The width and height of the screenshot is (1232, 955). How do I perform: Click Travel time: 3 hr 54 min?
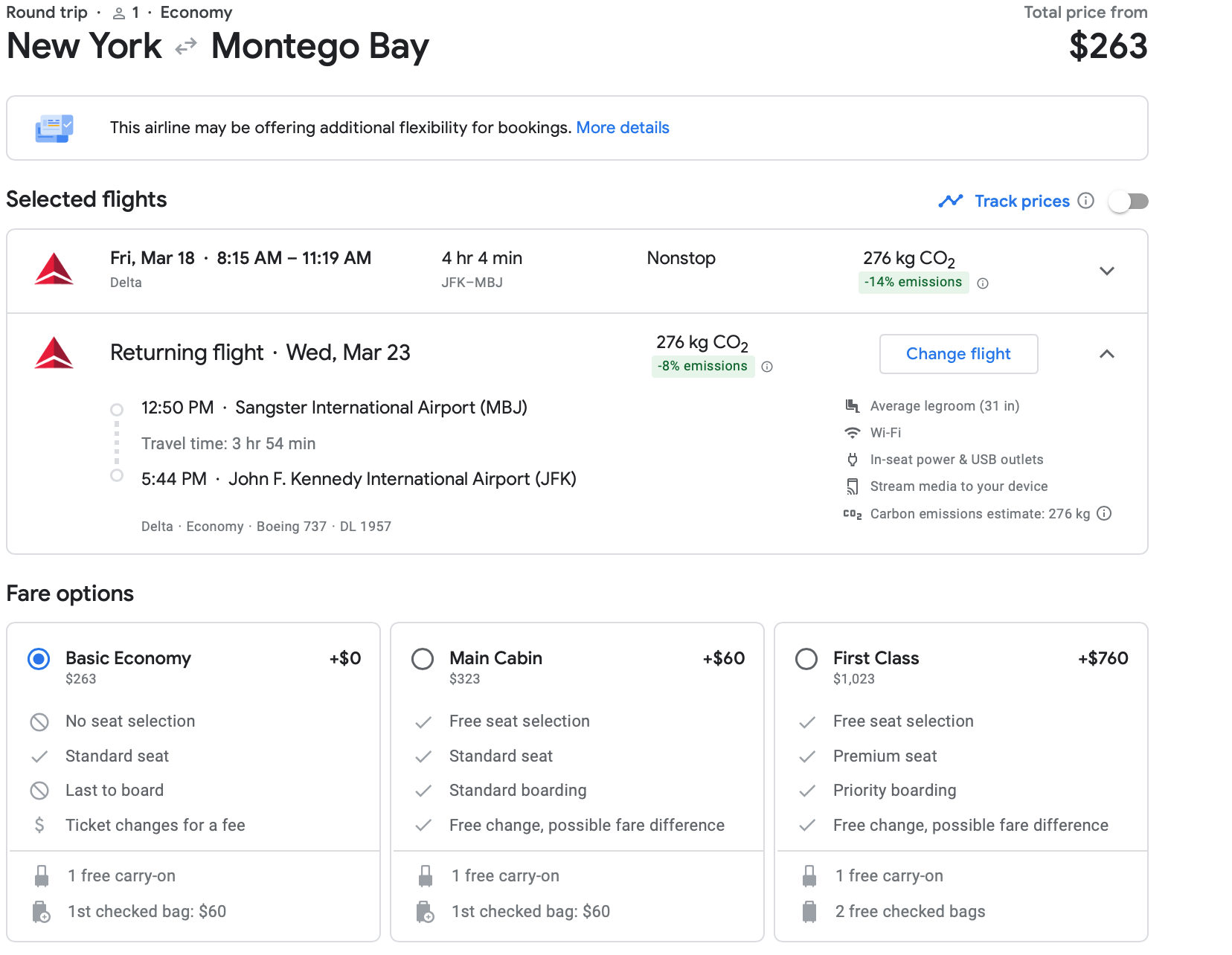point(228,444)
